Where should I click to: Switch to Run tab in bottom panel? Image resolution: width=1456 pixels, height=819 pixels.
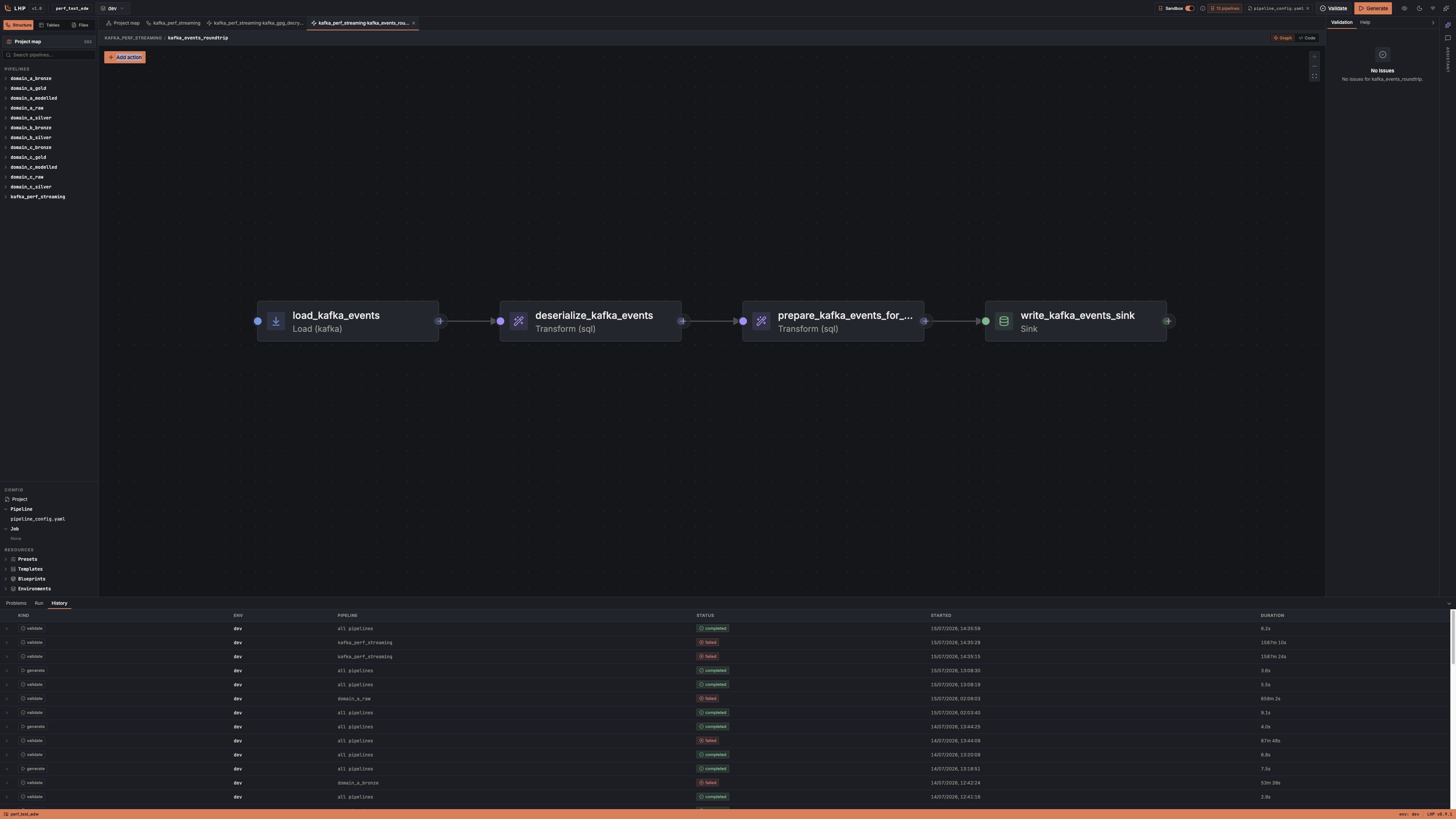coord(39,603)
